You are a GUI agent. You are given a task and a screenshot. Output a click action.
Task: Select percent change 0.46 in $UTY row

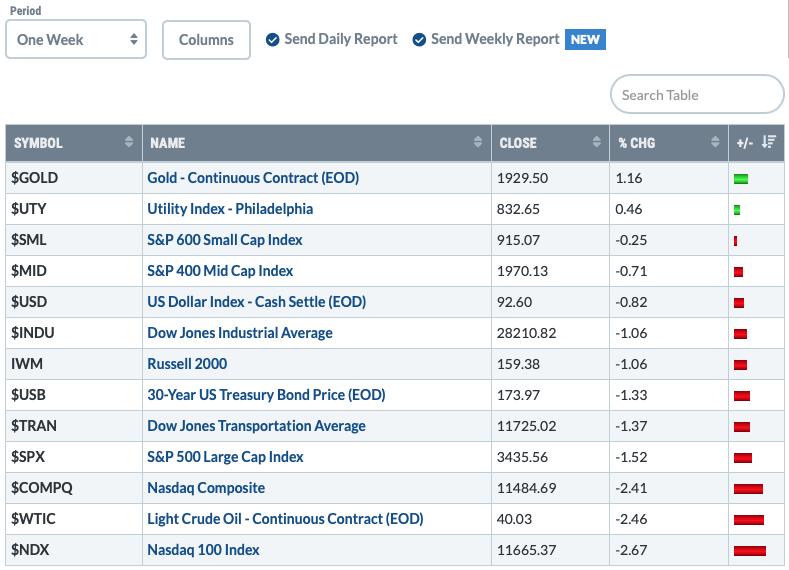[x=629, y=209]
